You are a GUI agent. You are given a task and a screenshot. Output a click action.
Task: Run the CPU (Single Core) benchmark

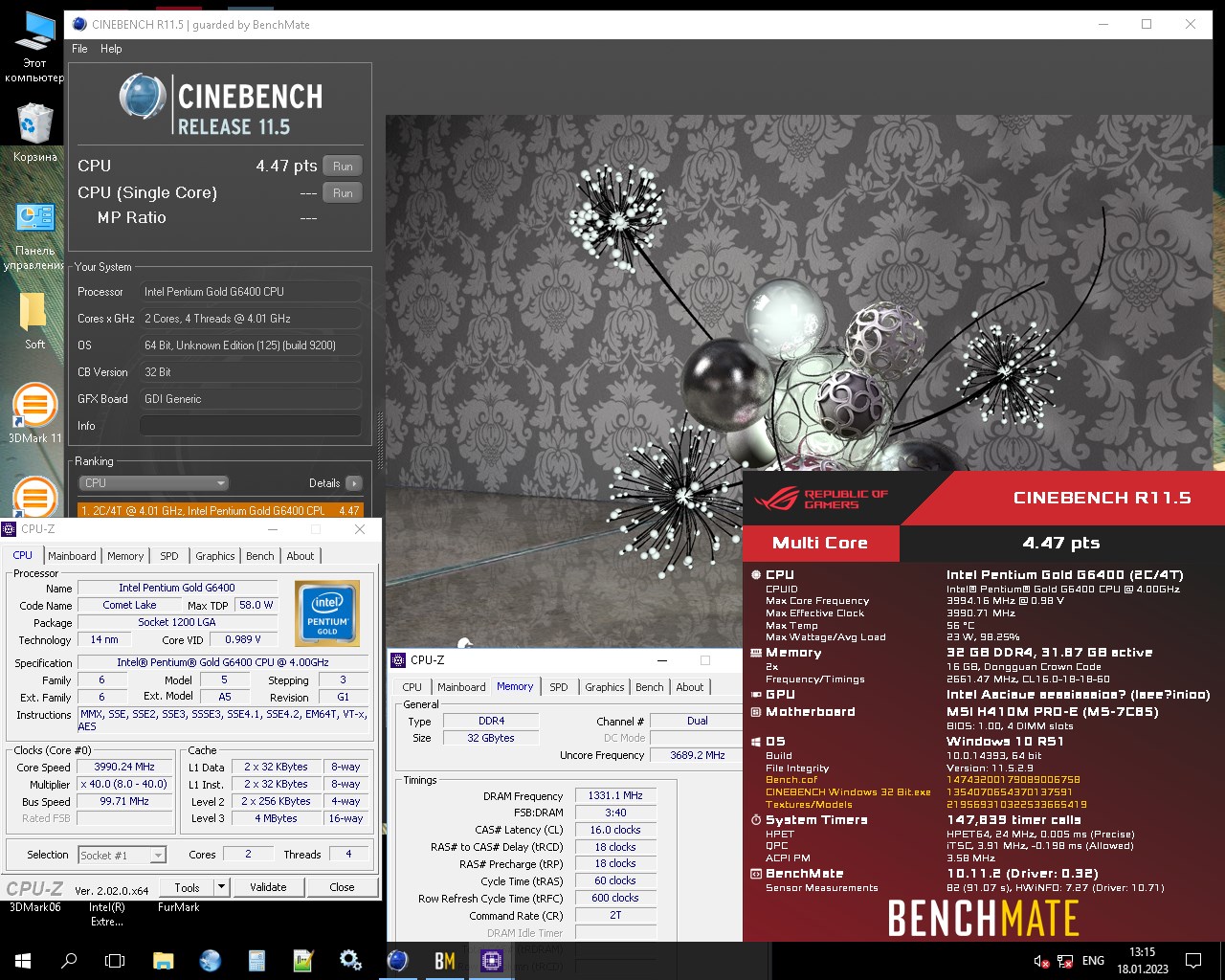pos(343,193)
